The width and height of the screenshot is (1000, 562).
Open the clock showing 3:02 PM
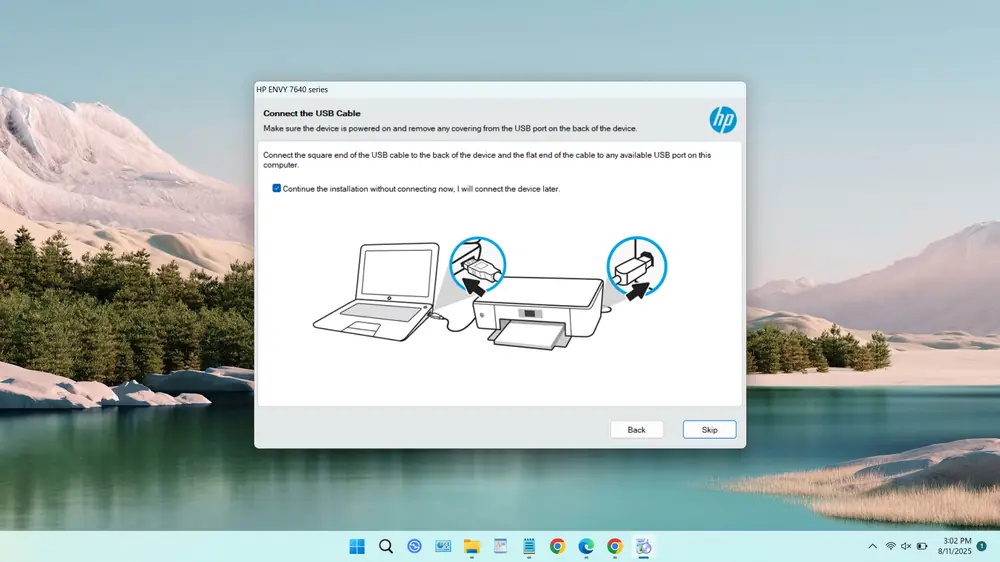(x=954, y=546)
